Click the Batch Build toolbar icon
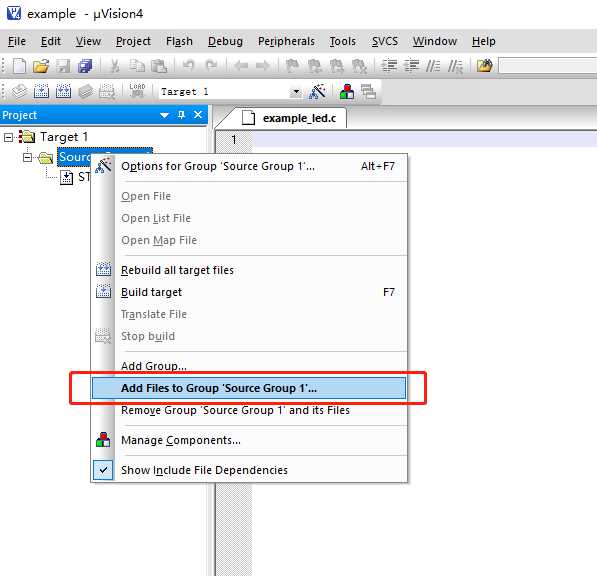Viewport: 597px width, 576px height. [85, 92]
